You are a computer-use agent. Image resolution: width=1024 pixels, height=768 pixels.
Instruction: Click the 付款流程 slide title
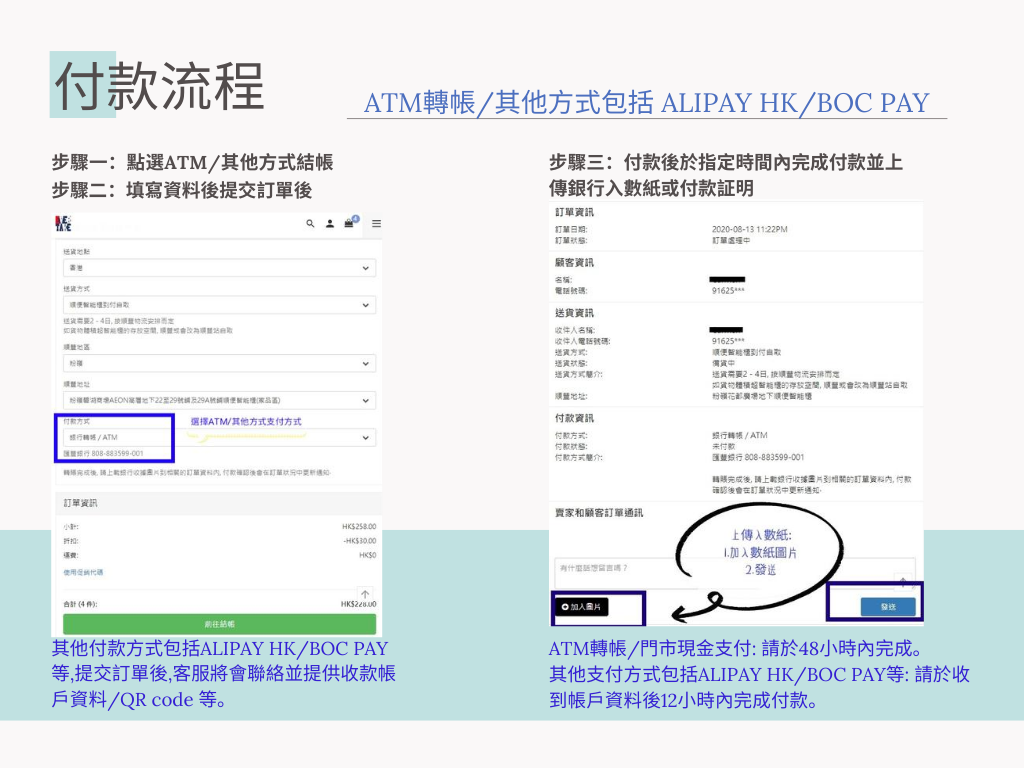[158, 86]
